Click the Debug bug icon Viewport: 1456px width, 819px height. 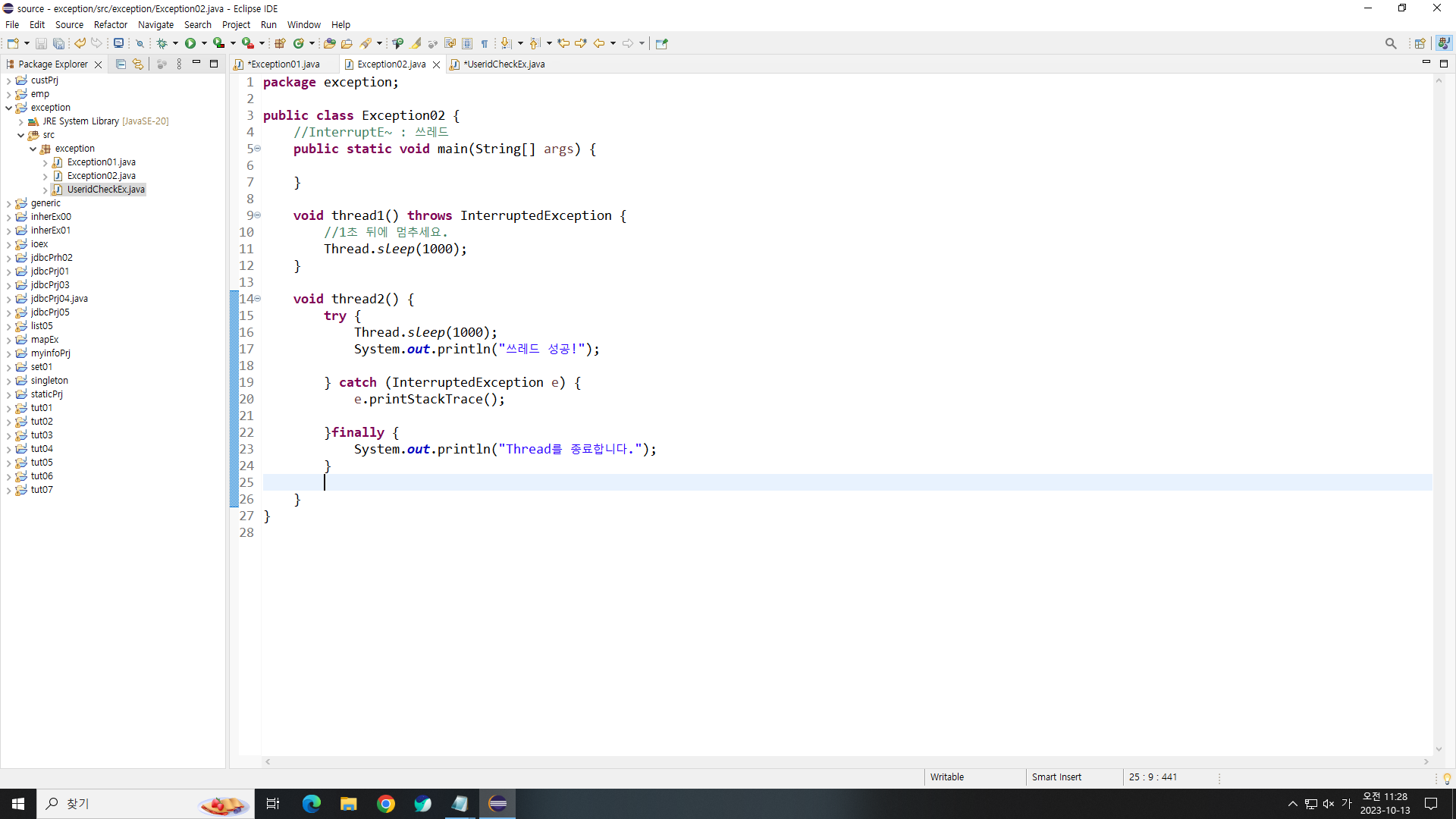click(x=162, y=43)
